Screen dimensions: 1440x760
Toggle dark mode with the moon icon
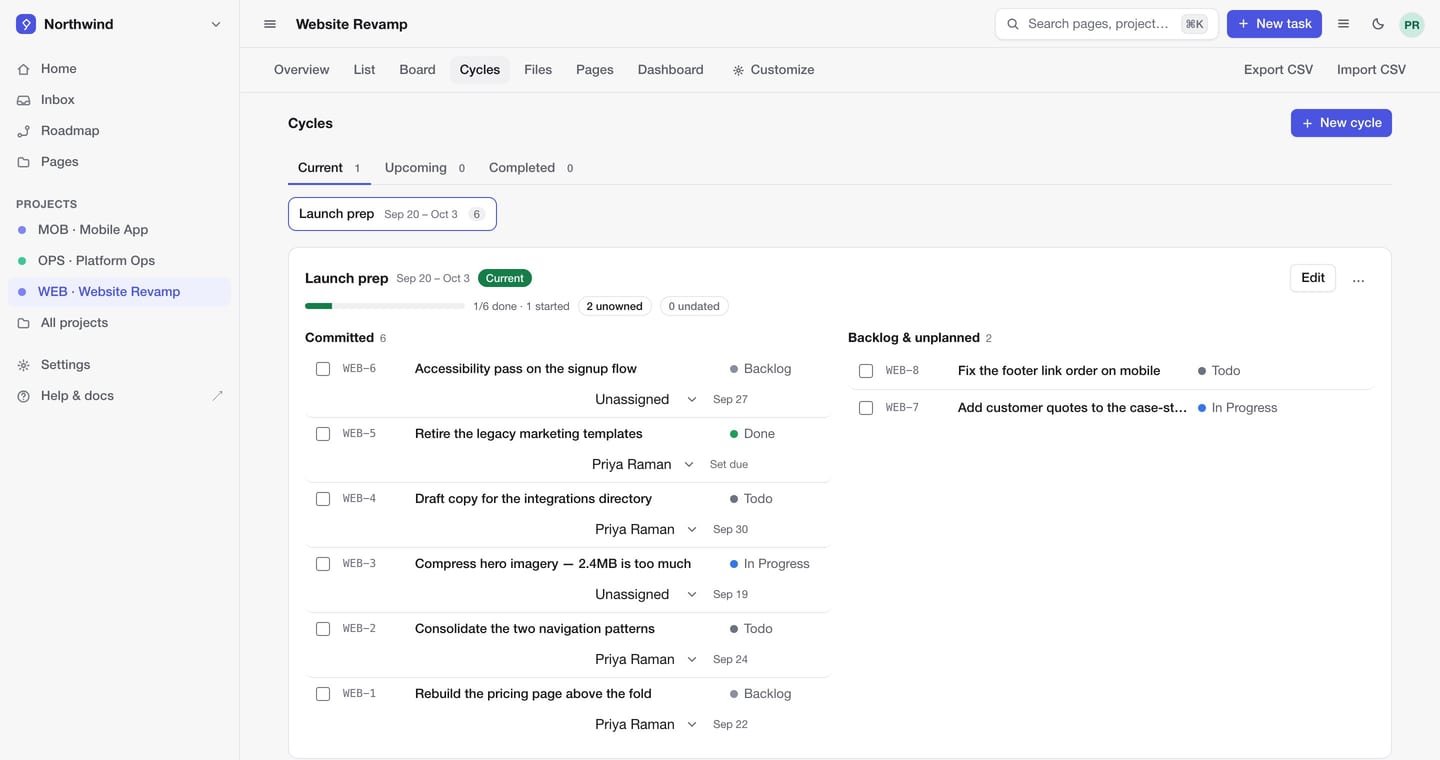coord(1378,24)
